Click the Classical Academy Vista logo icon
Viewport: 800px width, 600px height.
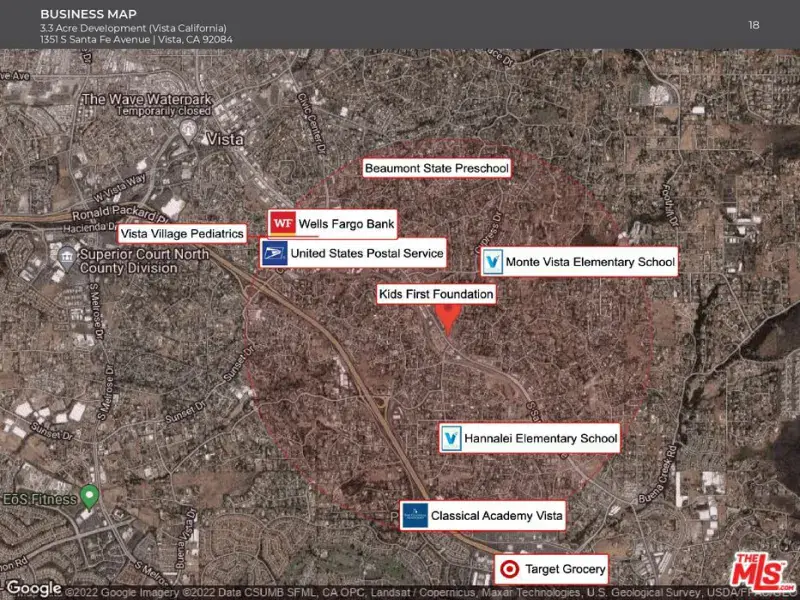415,516
